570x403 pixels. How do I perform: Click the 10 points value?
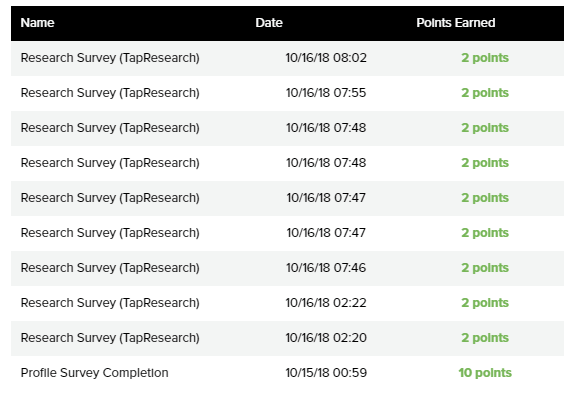click(485, 373)
